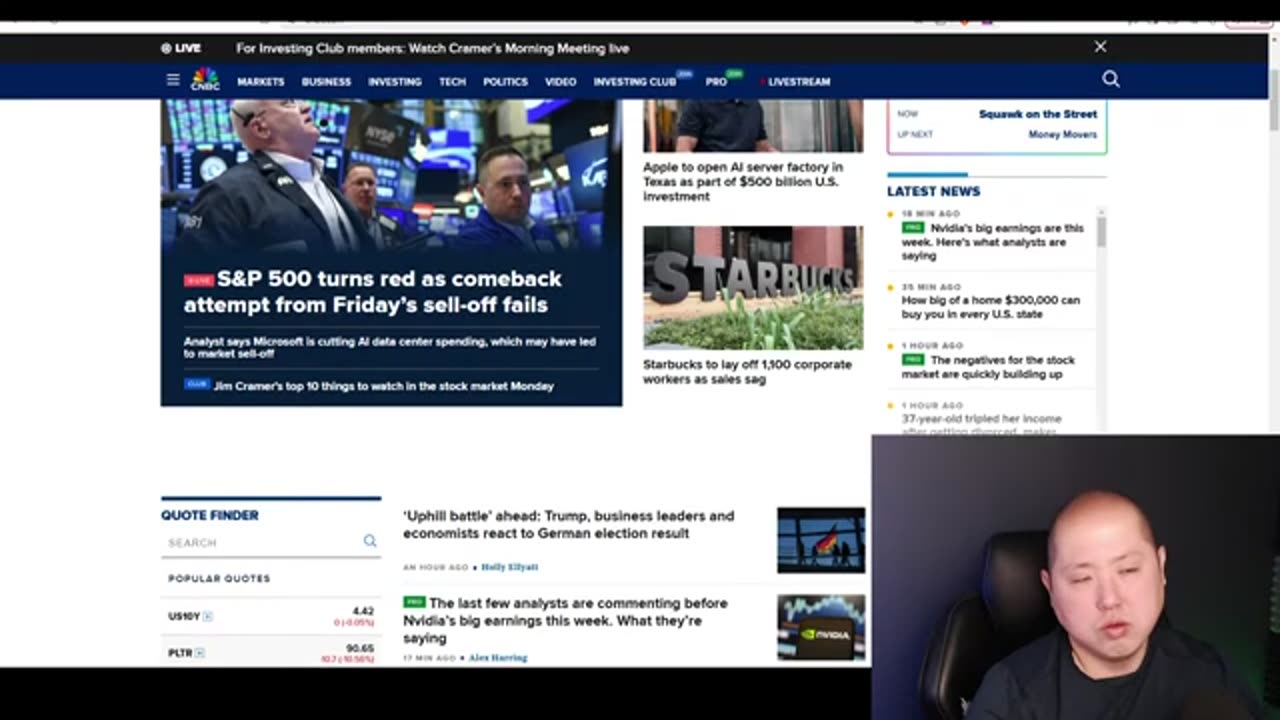Open 'Uphill battle' ahead German election story
The height and width of the screenshot is (720, 1280).
[568, 524]
